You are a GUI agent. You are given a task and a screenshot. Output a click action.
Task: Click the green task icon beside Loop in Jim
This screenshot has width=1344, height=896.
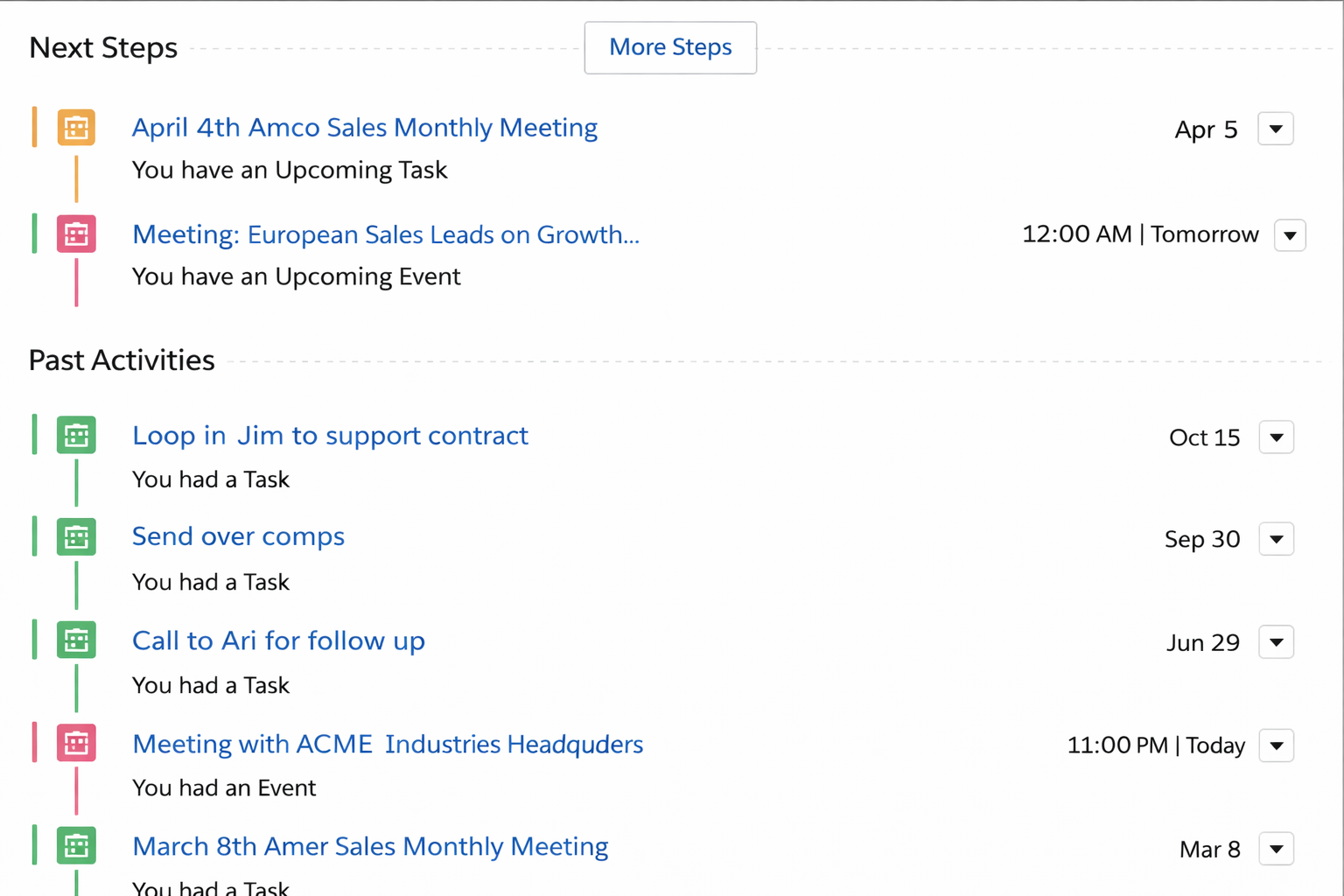76,436
